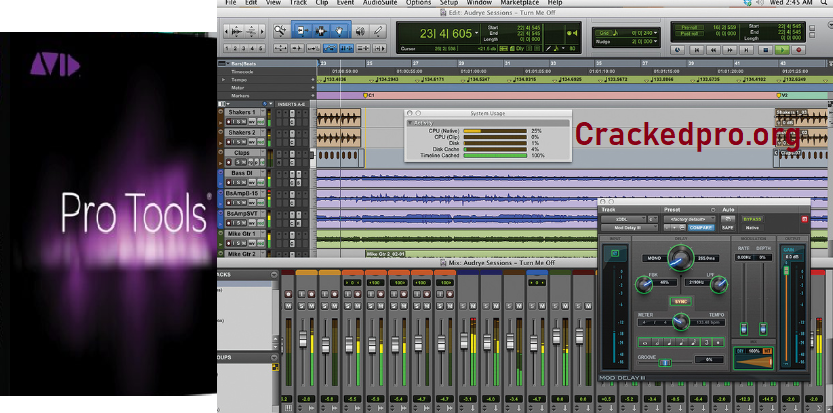The image size is (833, 413).
Task: Click the vertical audio zoom button
Action: coord(251,31)
